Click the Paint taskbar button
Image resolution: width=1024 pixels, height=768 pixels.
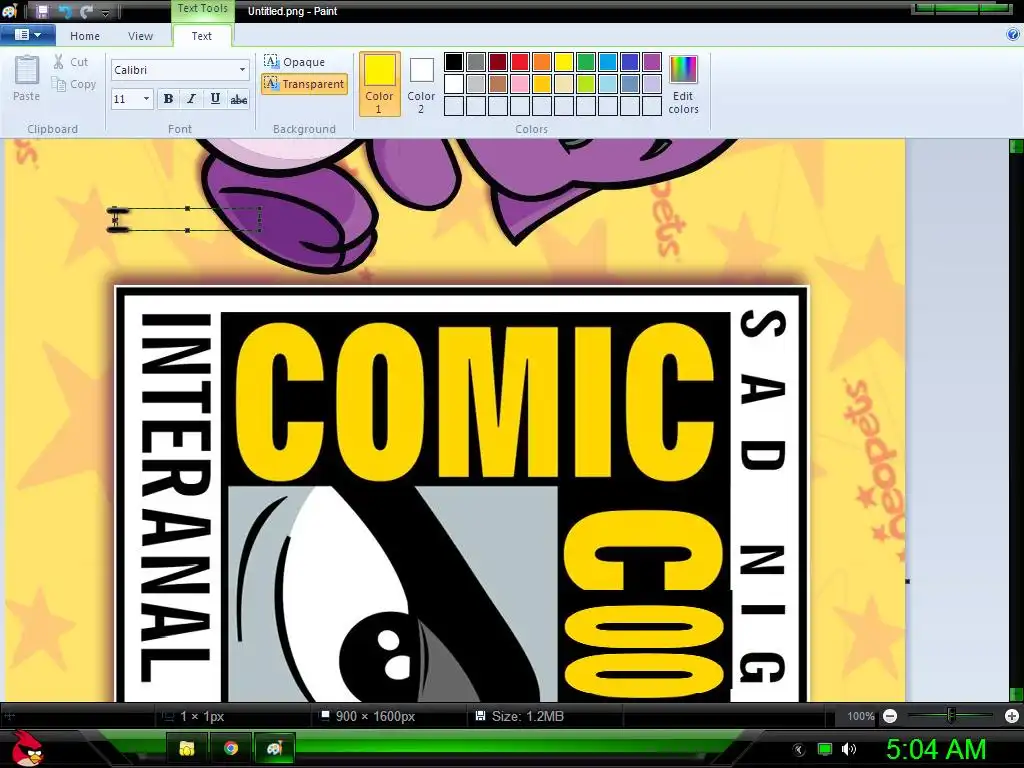[274, 748]
